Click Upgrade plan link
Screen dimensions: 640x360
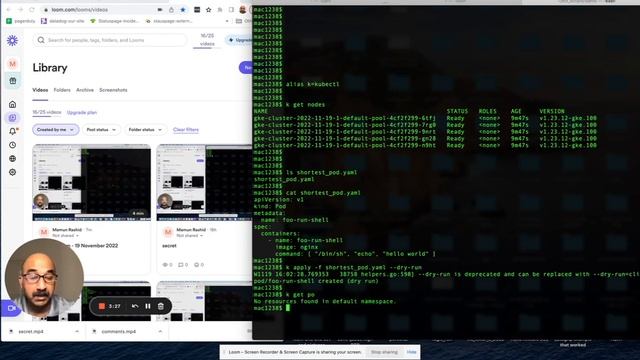click(x=82, y=113)
